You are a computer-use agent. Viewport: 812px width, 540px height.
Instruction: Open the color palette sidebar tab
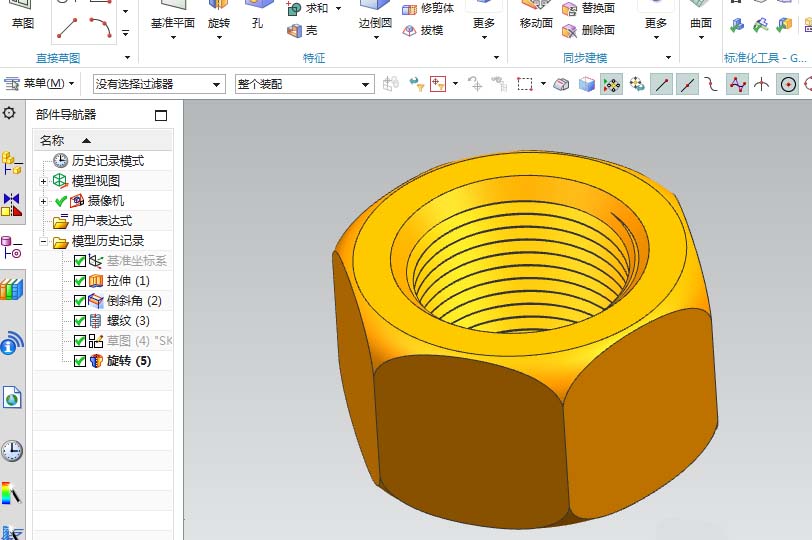[11, 493]
